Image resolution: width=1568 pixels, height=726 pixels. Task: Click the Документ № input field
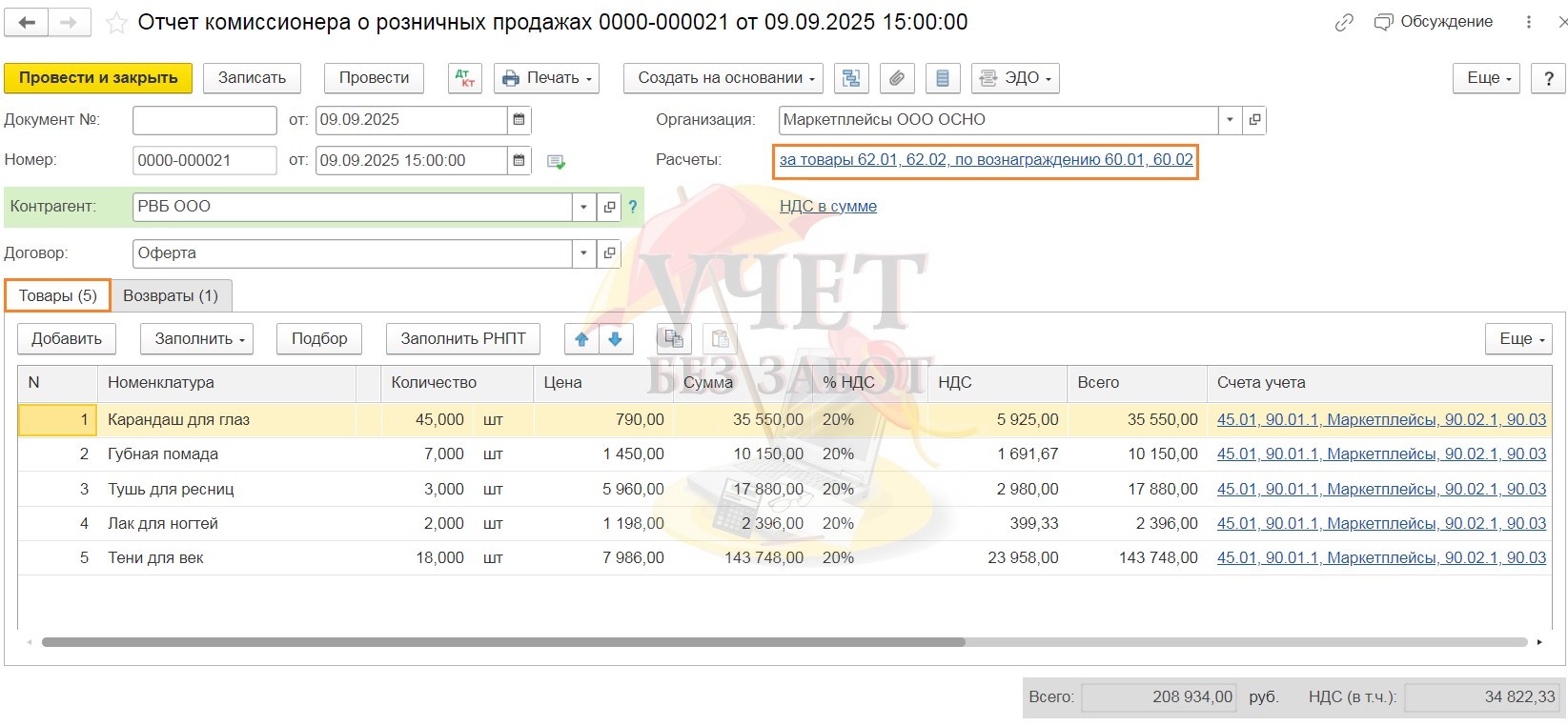[204, 120]
